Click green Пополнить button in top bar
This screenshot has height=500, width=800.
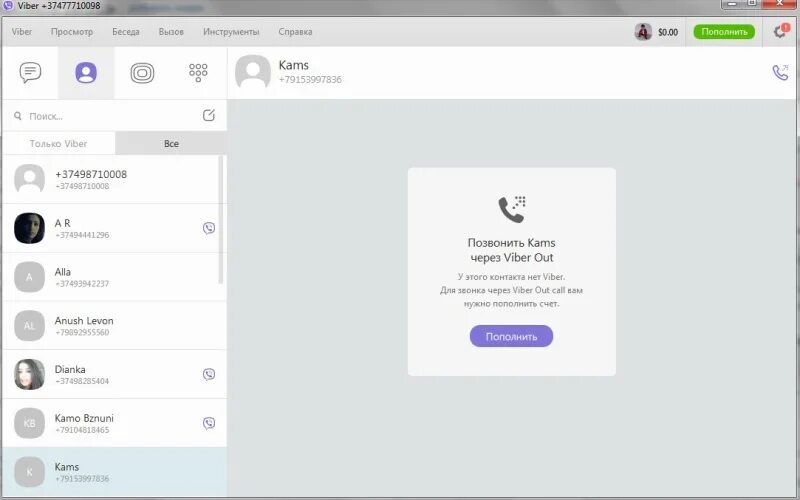(724, 32)
